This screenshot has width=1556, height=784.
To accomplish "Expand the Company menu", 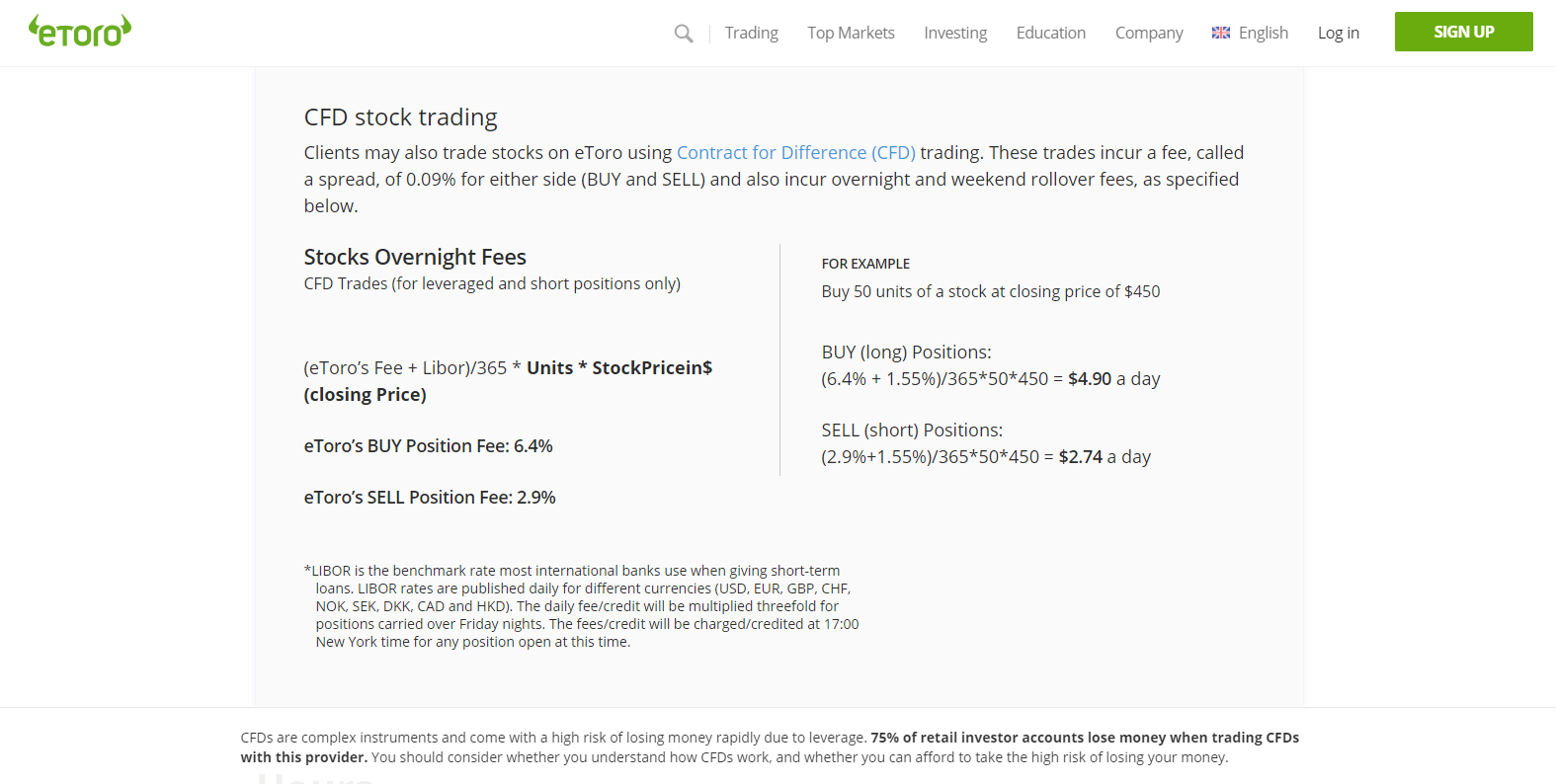I will [x=1148, y=33].
